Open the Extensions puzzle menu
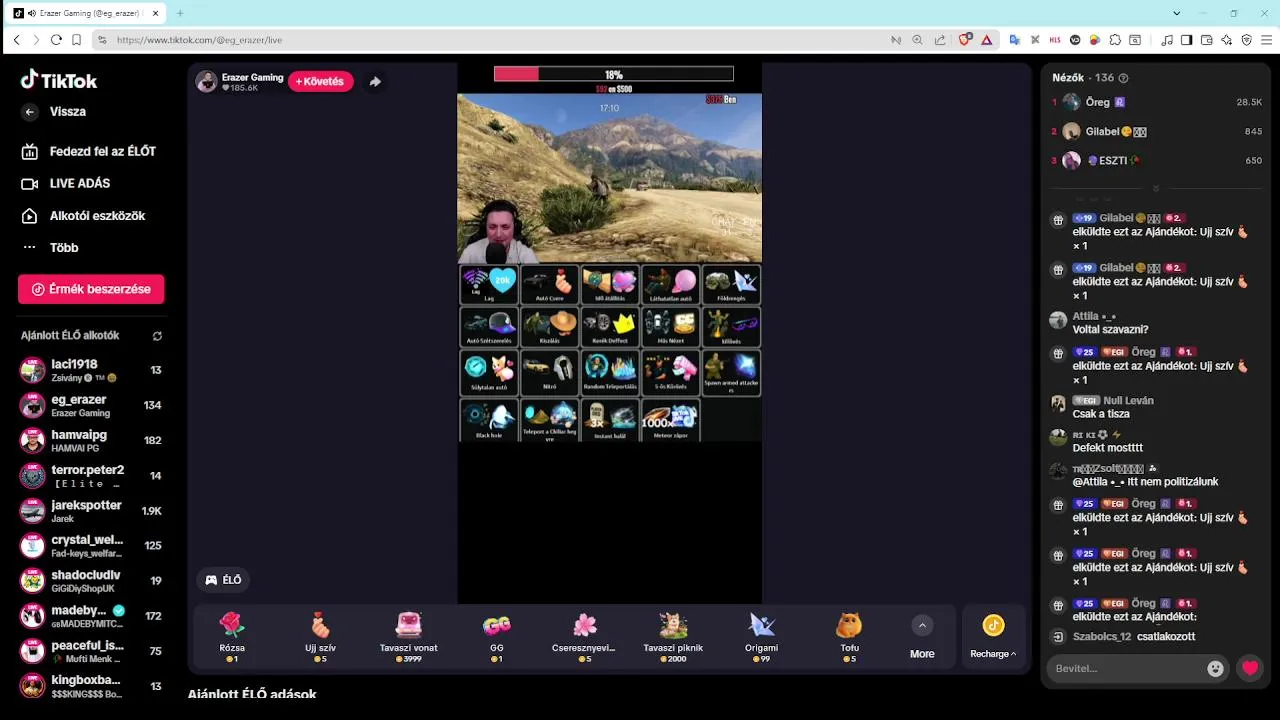 (x=1115, y=40)
